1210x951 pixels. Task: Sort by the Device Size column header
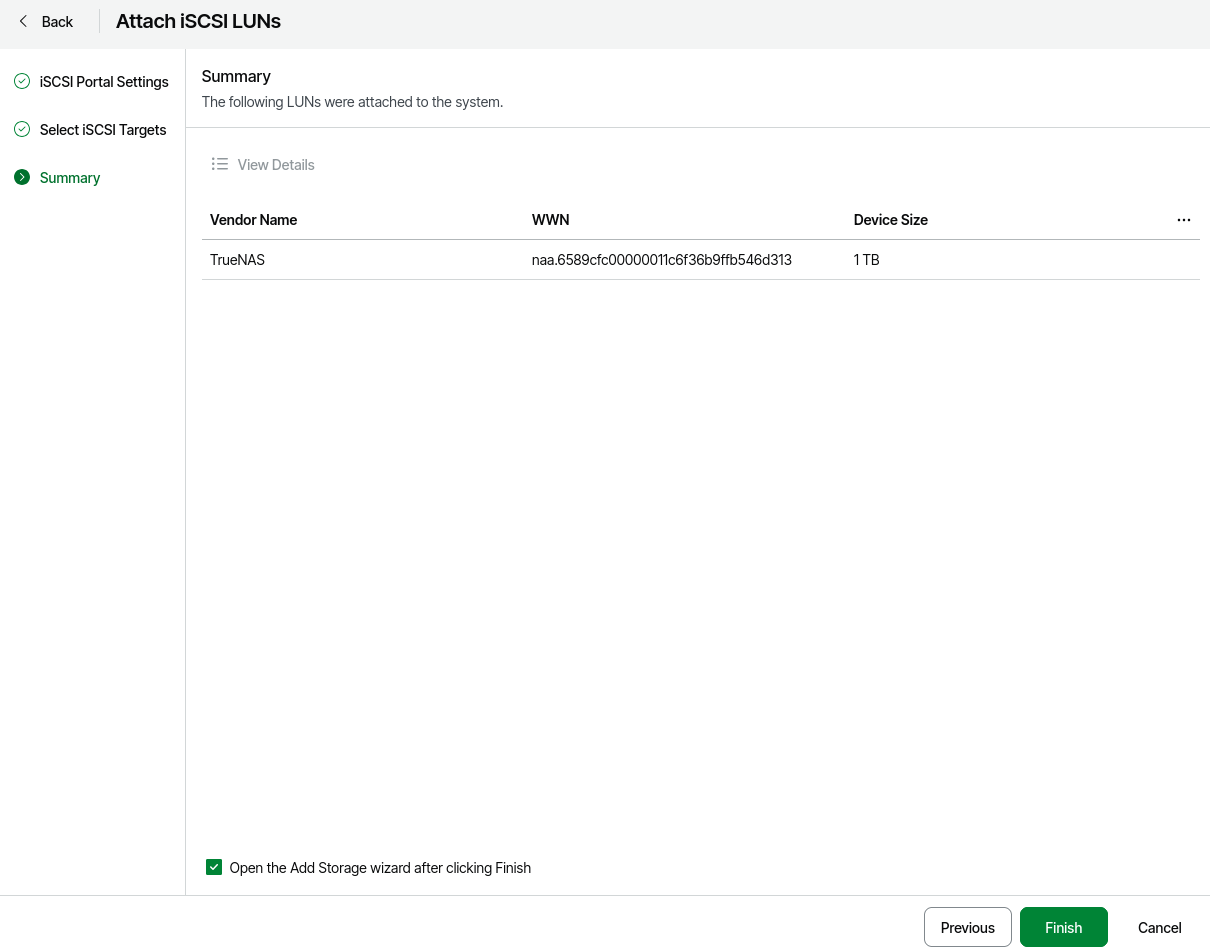click(x=891, y=220)
